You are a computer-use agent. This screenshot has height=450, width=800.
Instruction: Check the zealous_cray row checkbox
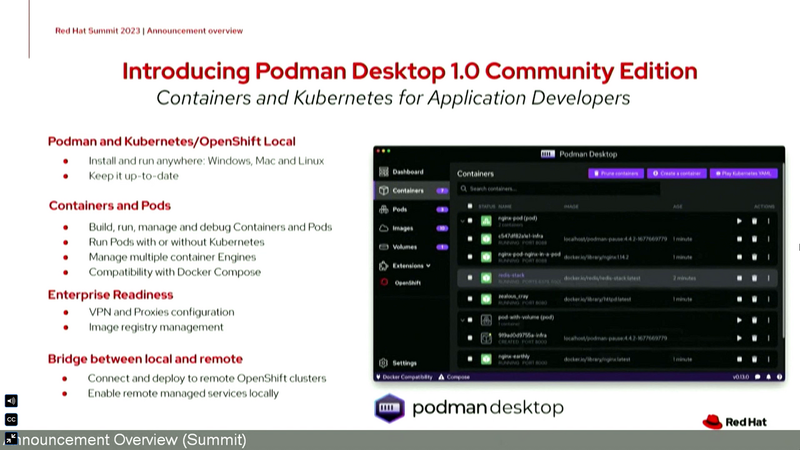(470, 299)
